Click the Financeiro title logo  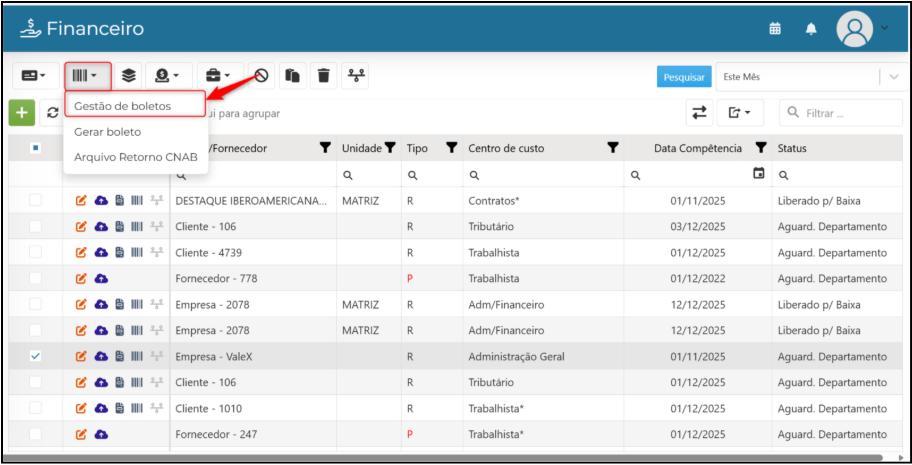pos(81,28)
